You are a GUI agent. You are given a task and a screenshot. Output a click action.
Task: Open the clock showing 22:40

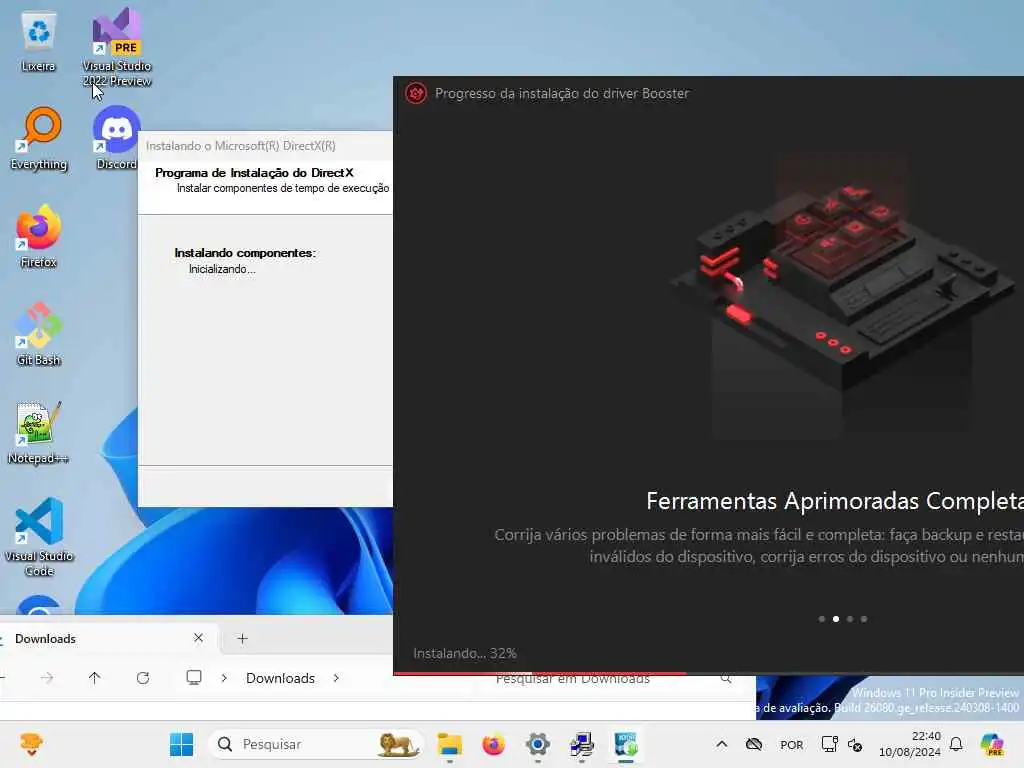click(x=909, y=744)
